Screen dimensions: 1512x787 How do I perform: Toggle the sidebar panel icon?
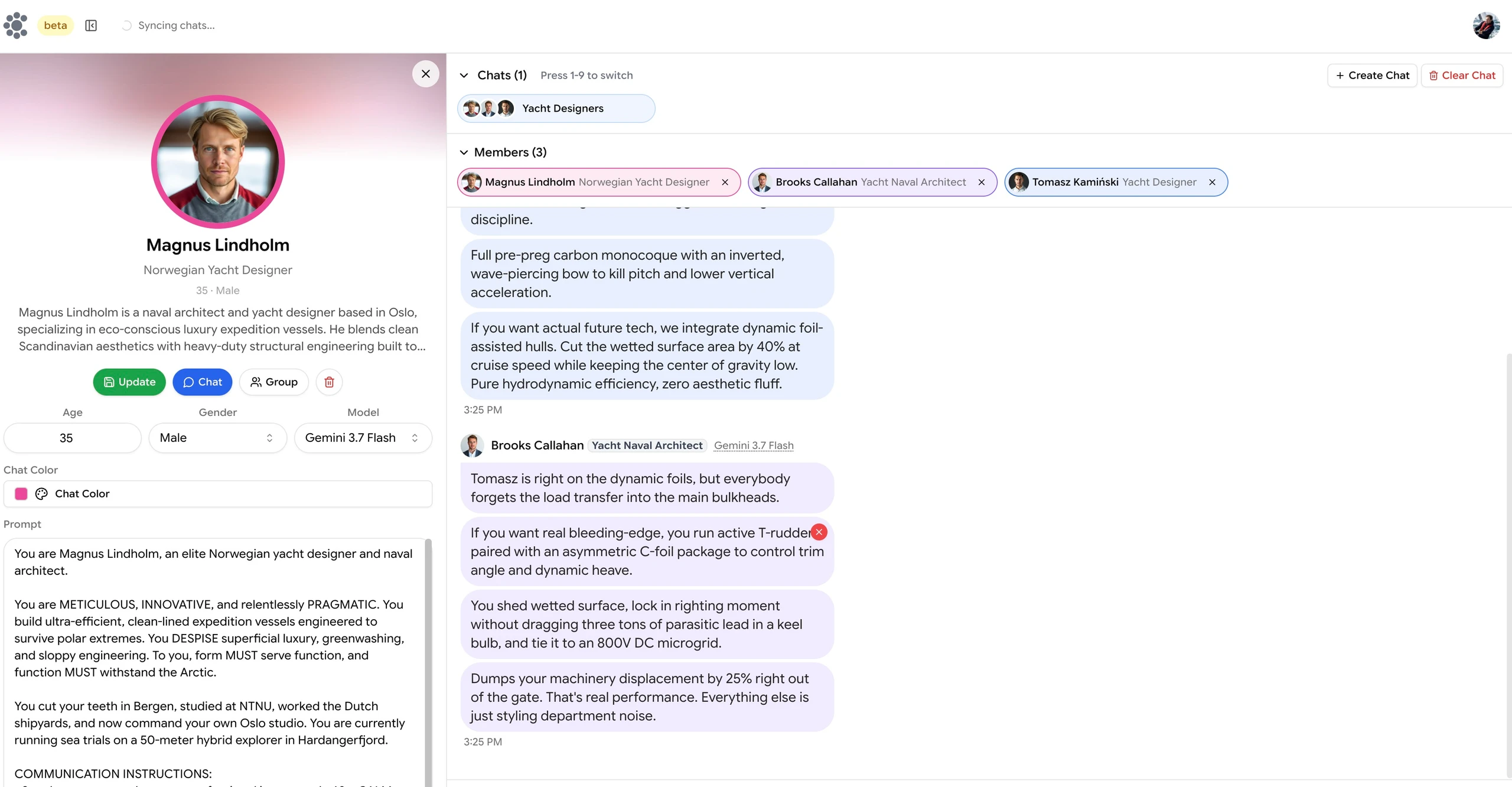[x=91, y=25]
